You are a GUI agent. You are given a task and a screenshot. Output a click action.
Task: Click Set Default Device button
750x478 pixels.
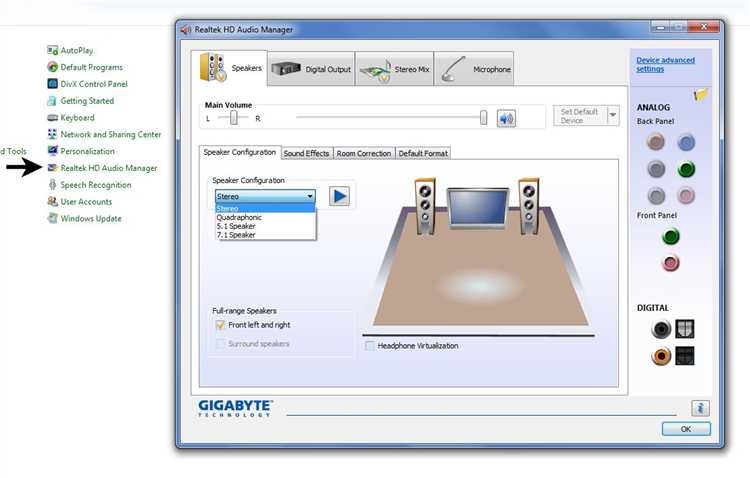[x=580, y=116]
